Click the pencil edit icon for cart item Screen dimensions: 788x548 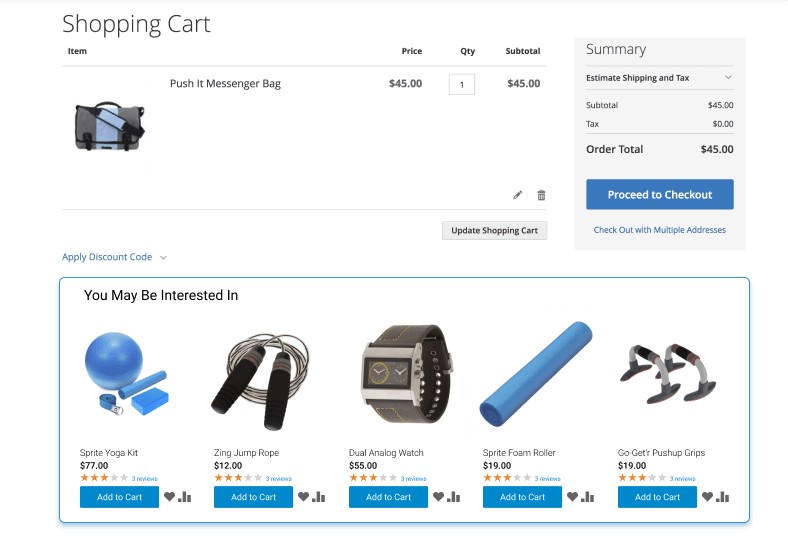click(517, 195)
